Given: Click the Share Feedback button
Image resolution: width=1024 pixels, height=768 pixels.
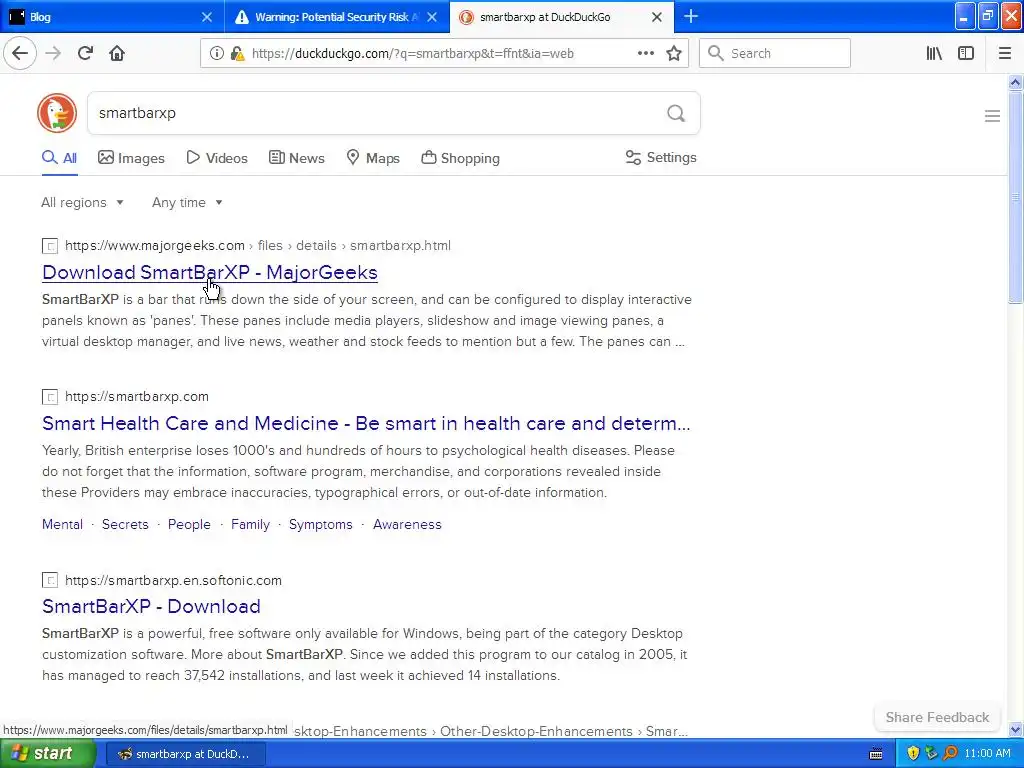Looking at the screenshot, I should click(937, 717).
